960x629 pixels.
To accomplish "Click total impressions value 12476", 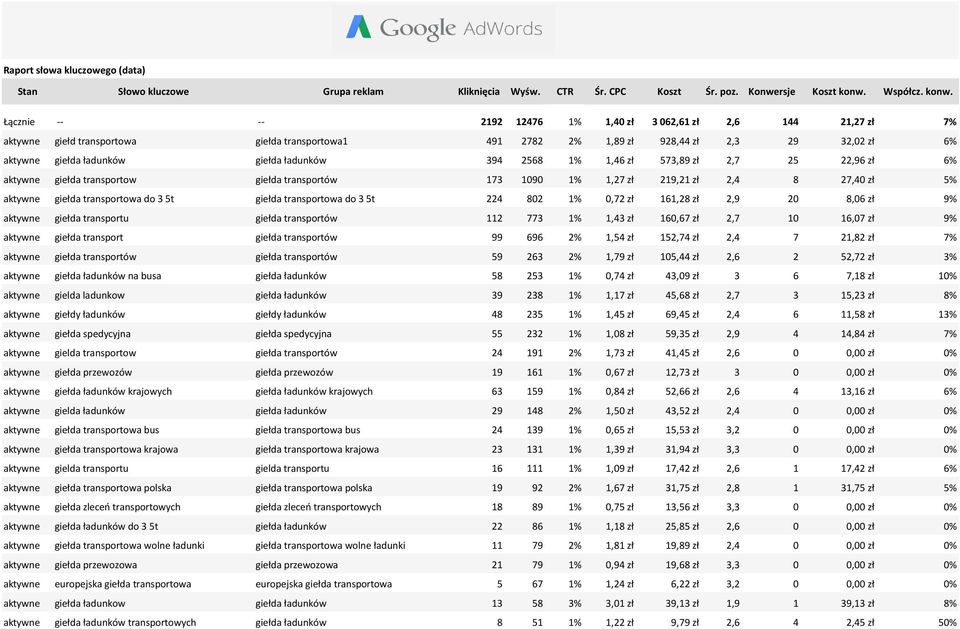I will [x=530, y=122].
